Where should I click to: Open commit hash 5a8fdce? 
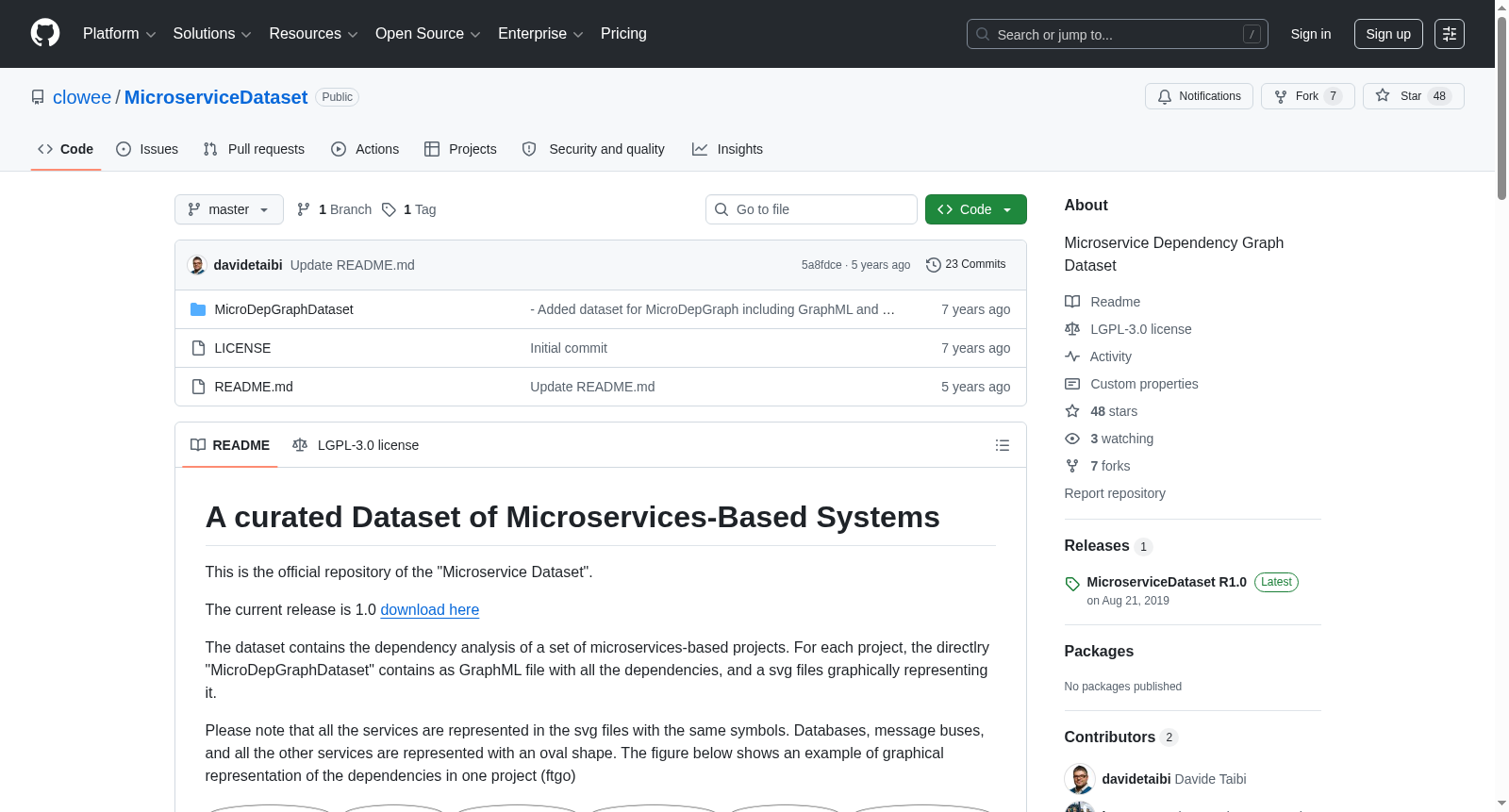tap(821, 265)
